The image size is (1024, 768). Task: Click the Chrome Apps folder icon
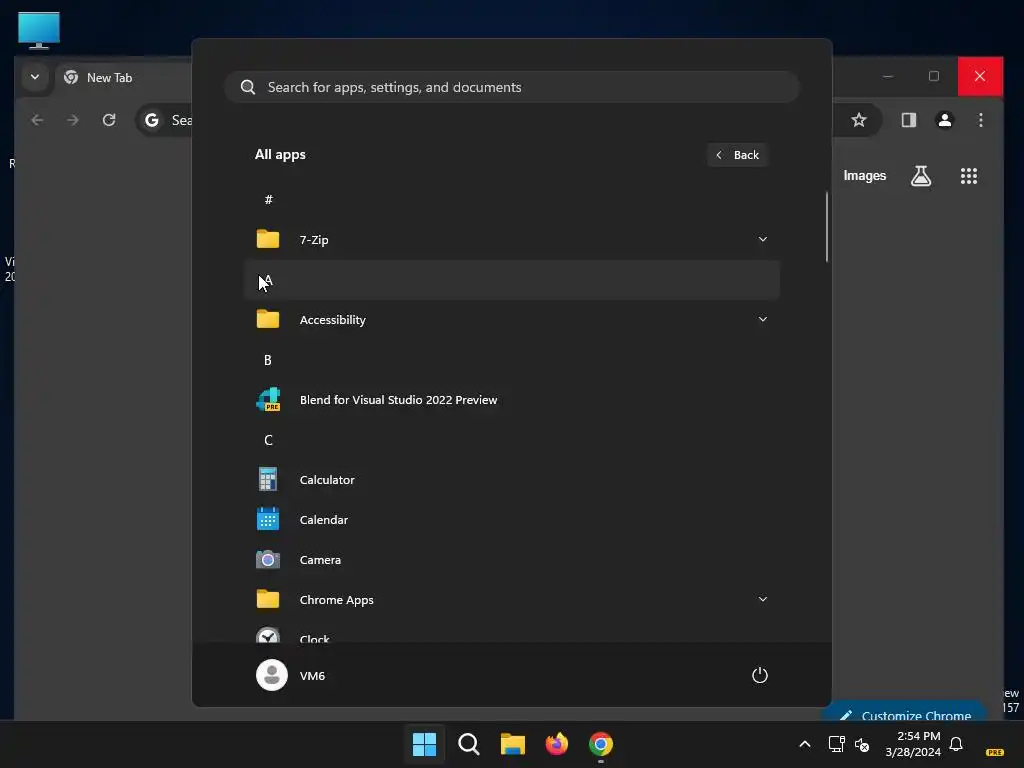point(268,600)
